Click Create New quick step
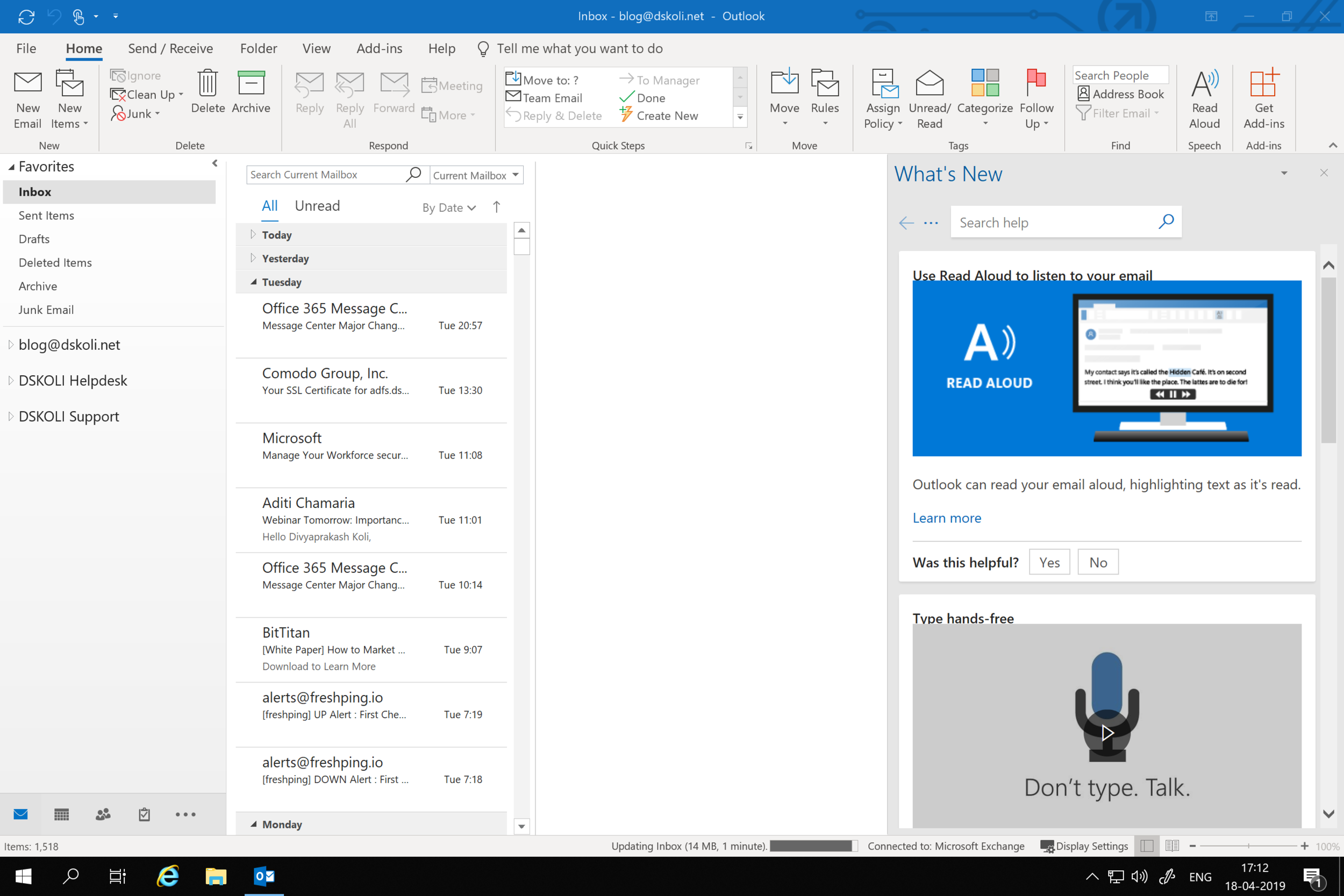Image resolution: width=1344 pixels, height=896 pixels. [x=659, y=116]
